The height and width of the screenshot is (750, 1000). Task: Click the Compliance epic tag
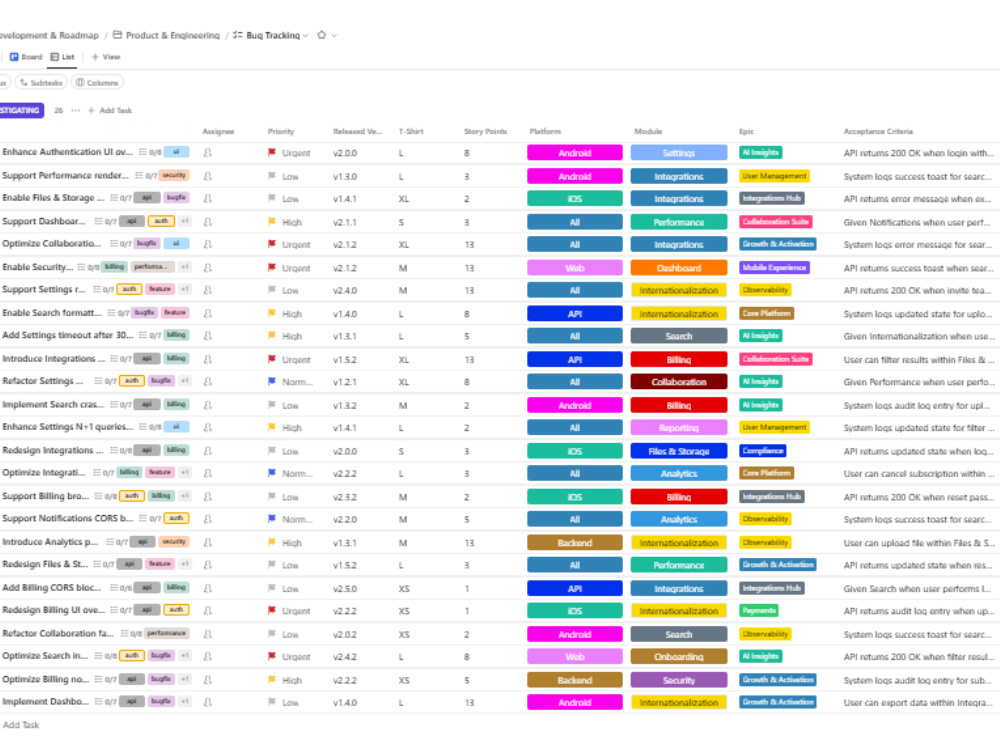pyautogui.click(x=763, y=450)
